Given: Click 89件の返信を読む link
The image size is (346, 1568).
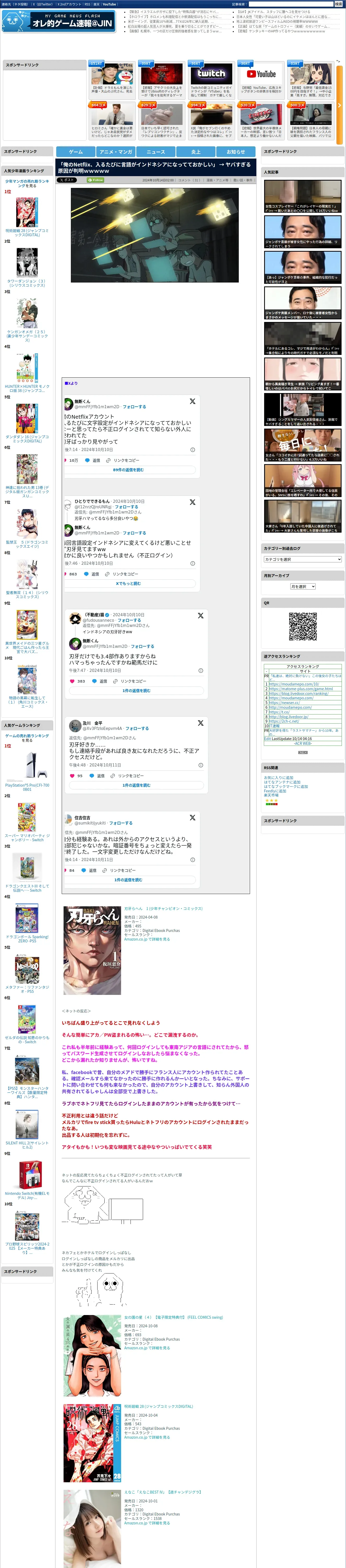Looking at the screenshot, I should [x=128, y=470].
